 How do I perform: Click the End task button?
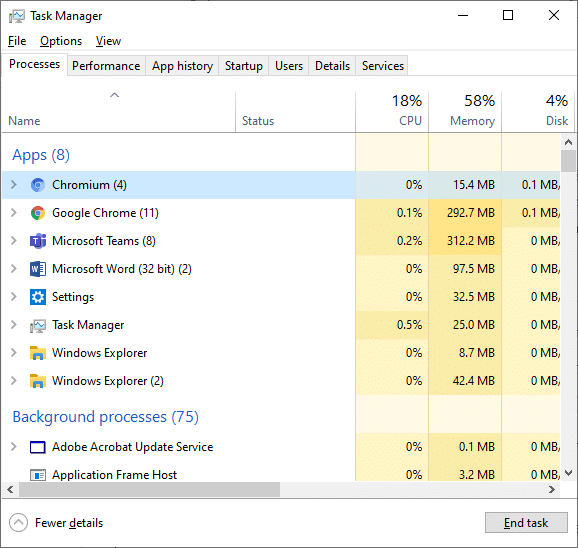(526, 523)
